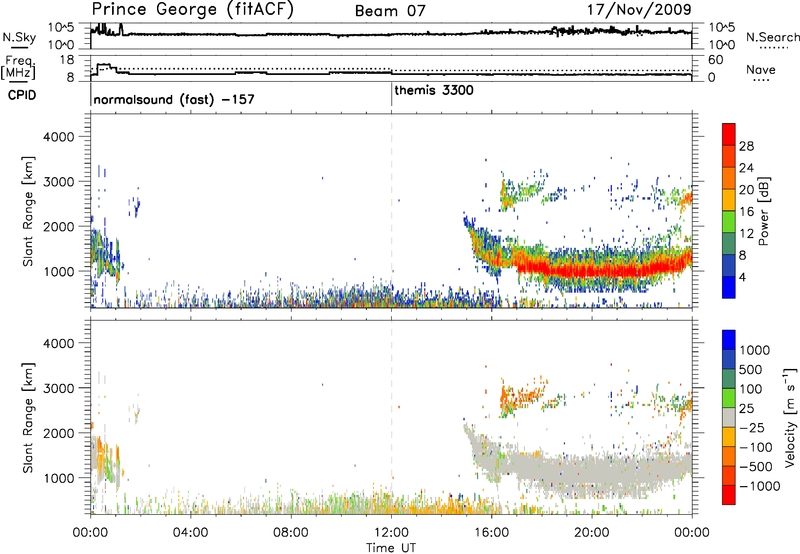Click the '28' label on the power colorbar
Viewport: 800px width, 554px height.
[746, 146]
